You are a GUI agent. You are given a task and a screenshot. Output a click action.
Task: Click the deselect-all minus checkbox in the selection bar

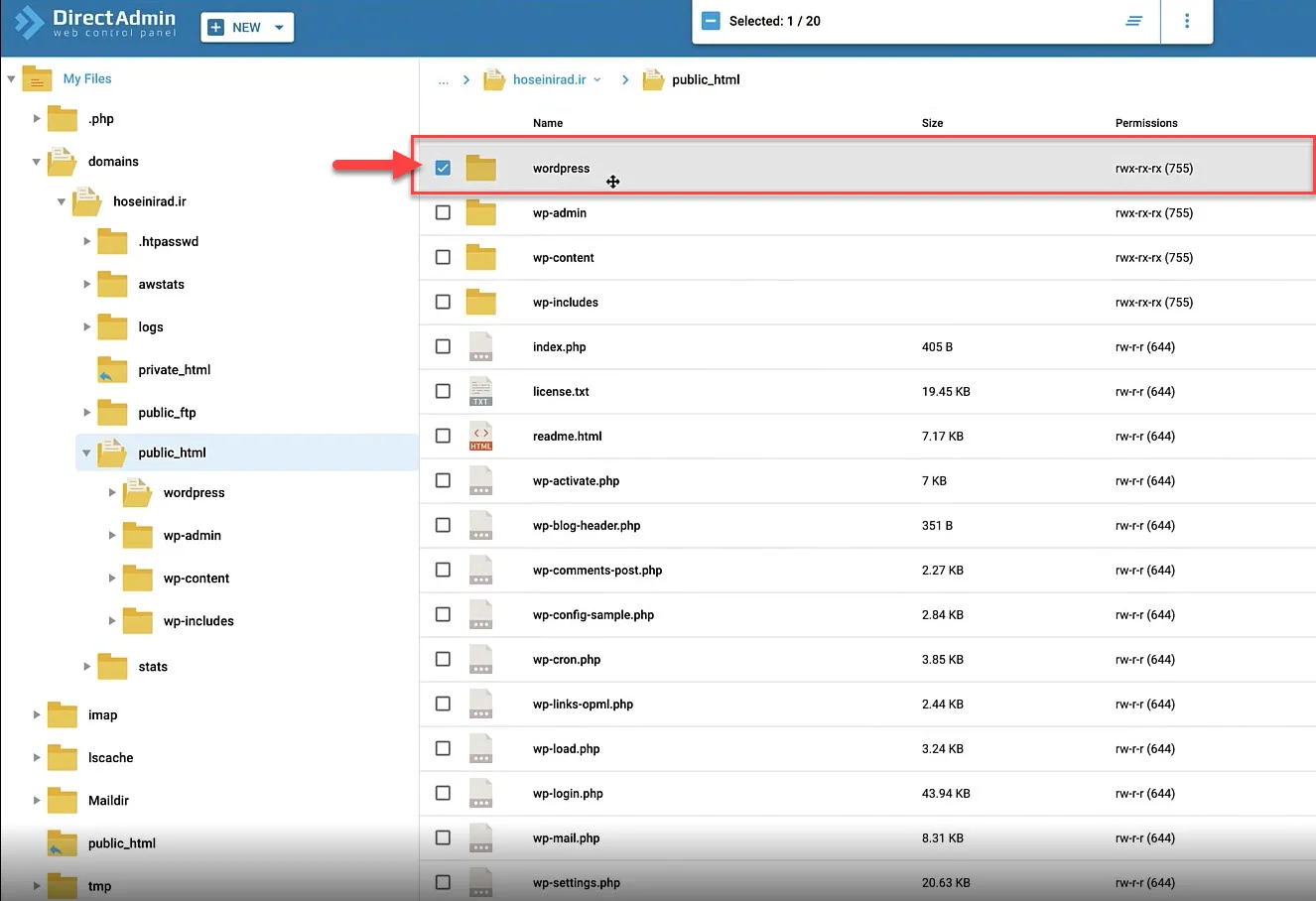(x=711, y=21)
